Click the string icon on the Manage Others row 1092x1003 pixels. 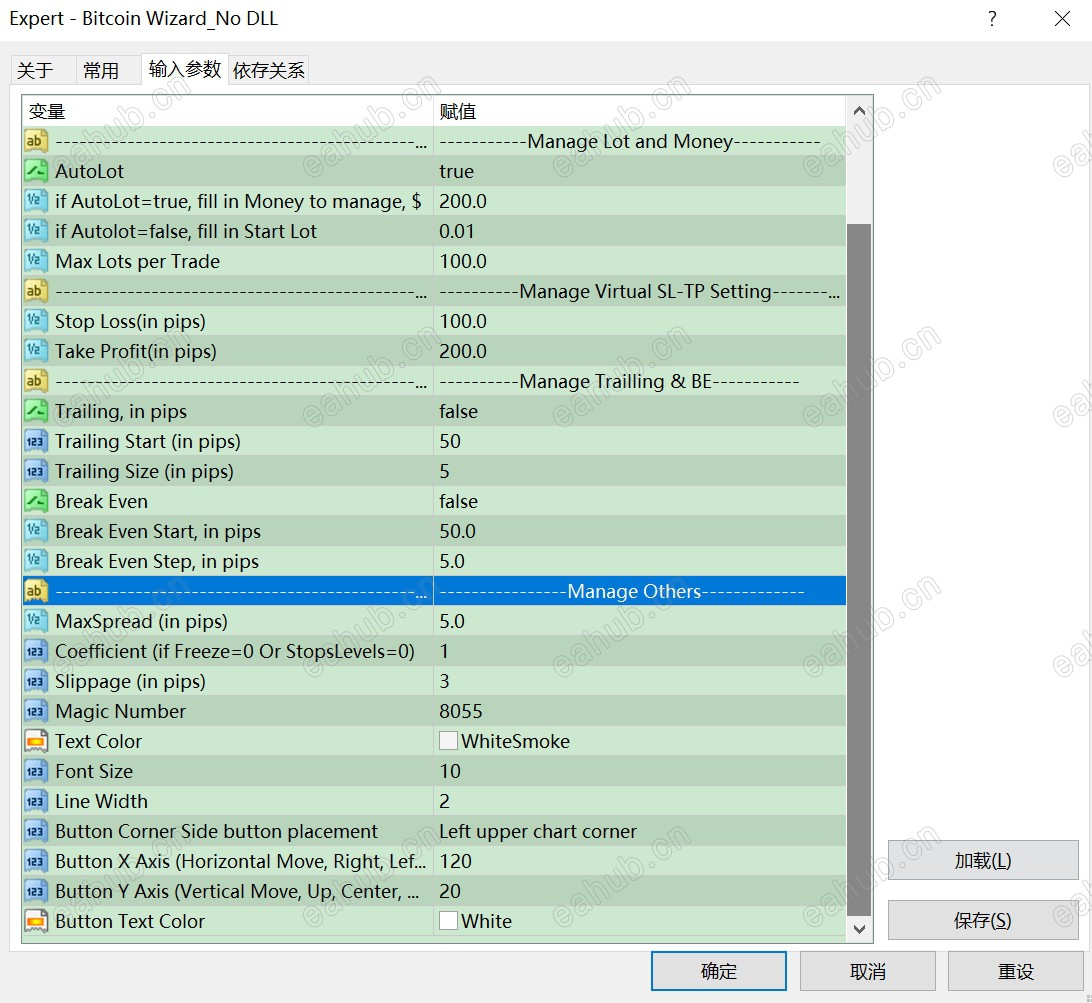tap(36, 590)
